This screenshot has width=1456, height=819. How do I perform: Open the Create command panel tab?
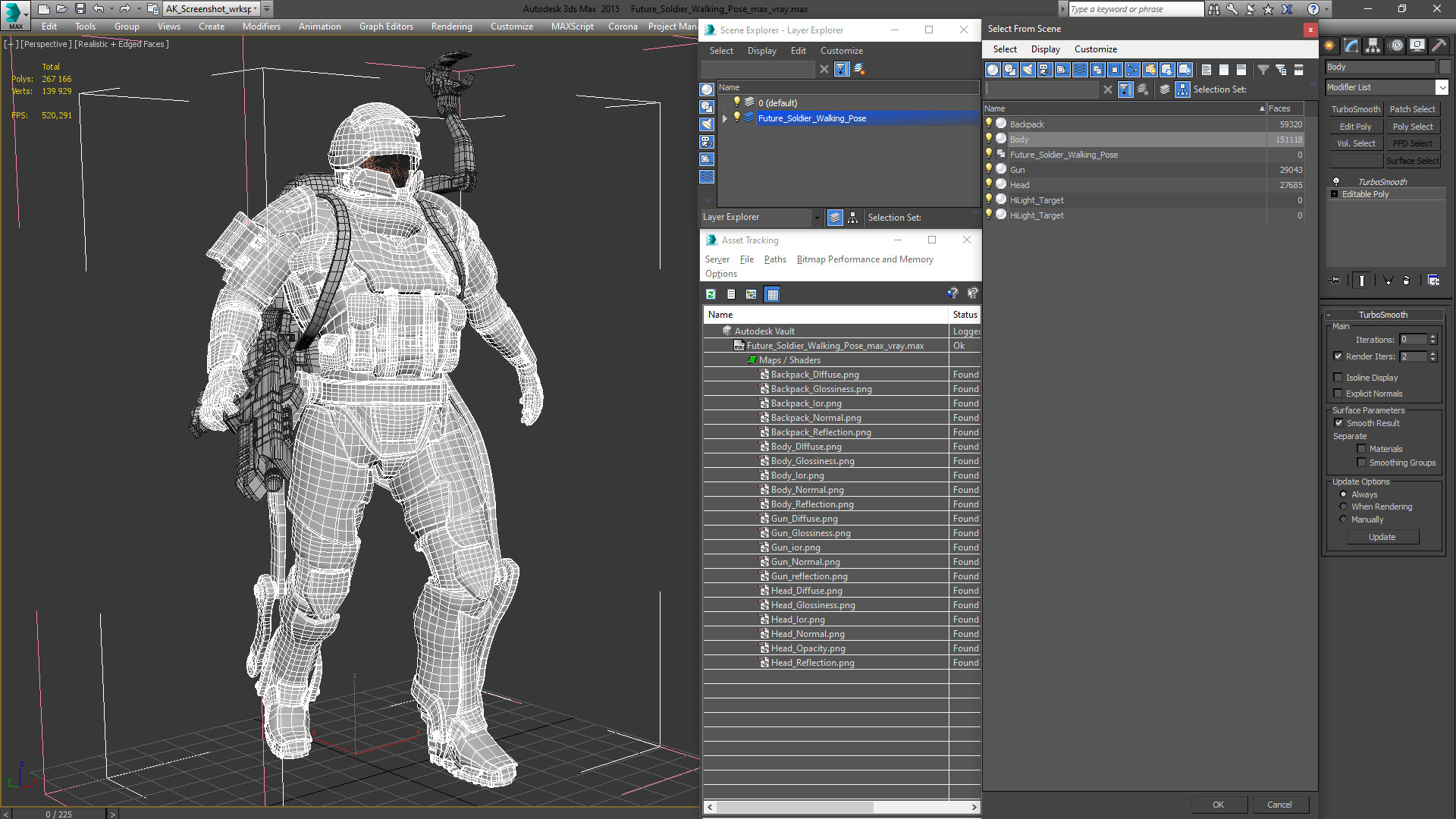1329,45
